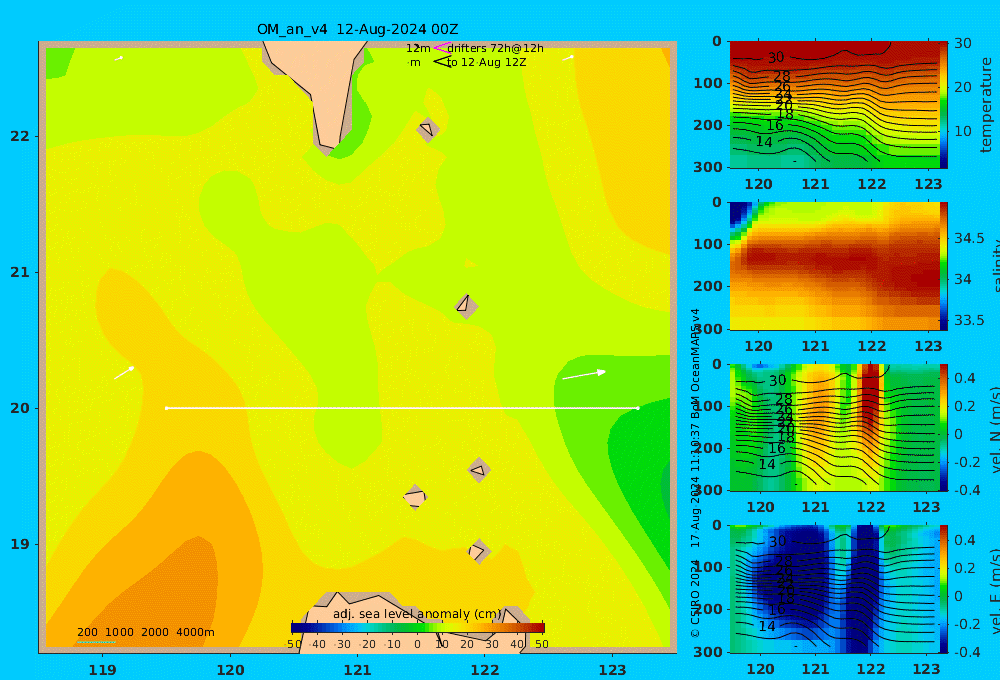1000x680 pixels.
Task: Click the main map's latitude label 22
Action: click(20, 136)
